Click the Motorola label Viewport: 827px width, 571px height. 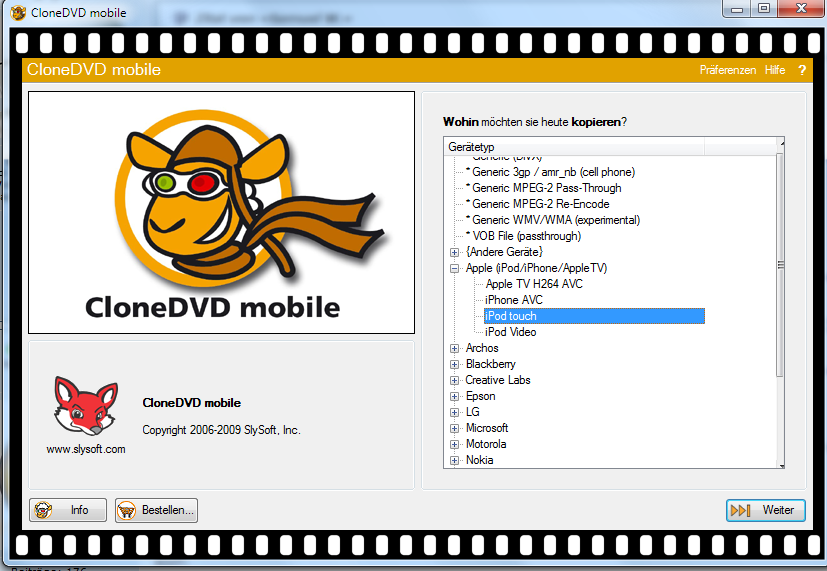[x=486, y=444]
